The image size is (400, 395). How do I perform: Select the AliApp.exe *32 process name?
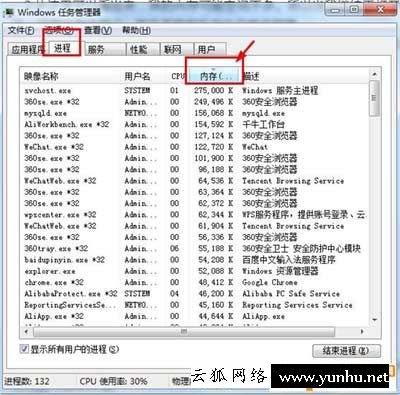(x=54, y=316)
